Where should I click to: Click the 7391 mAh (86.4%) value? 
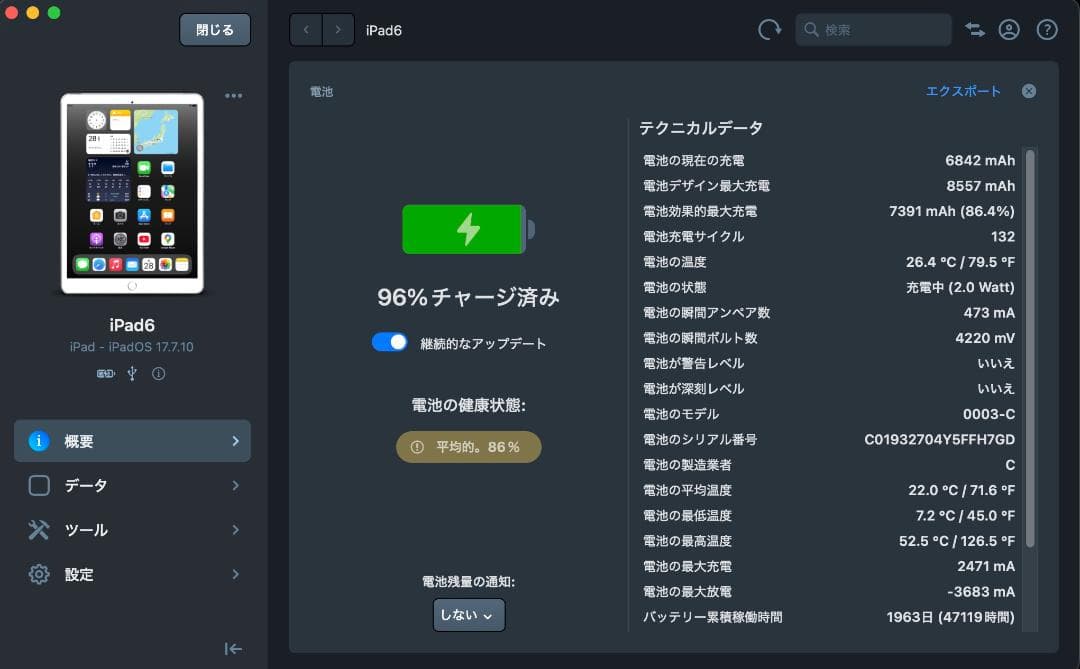tap(952, 212)
